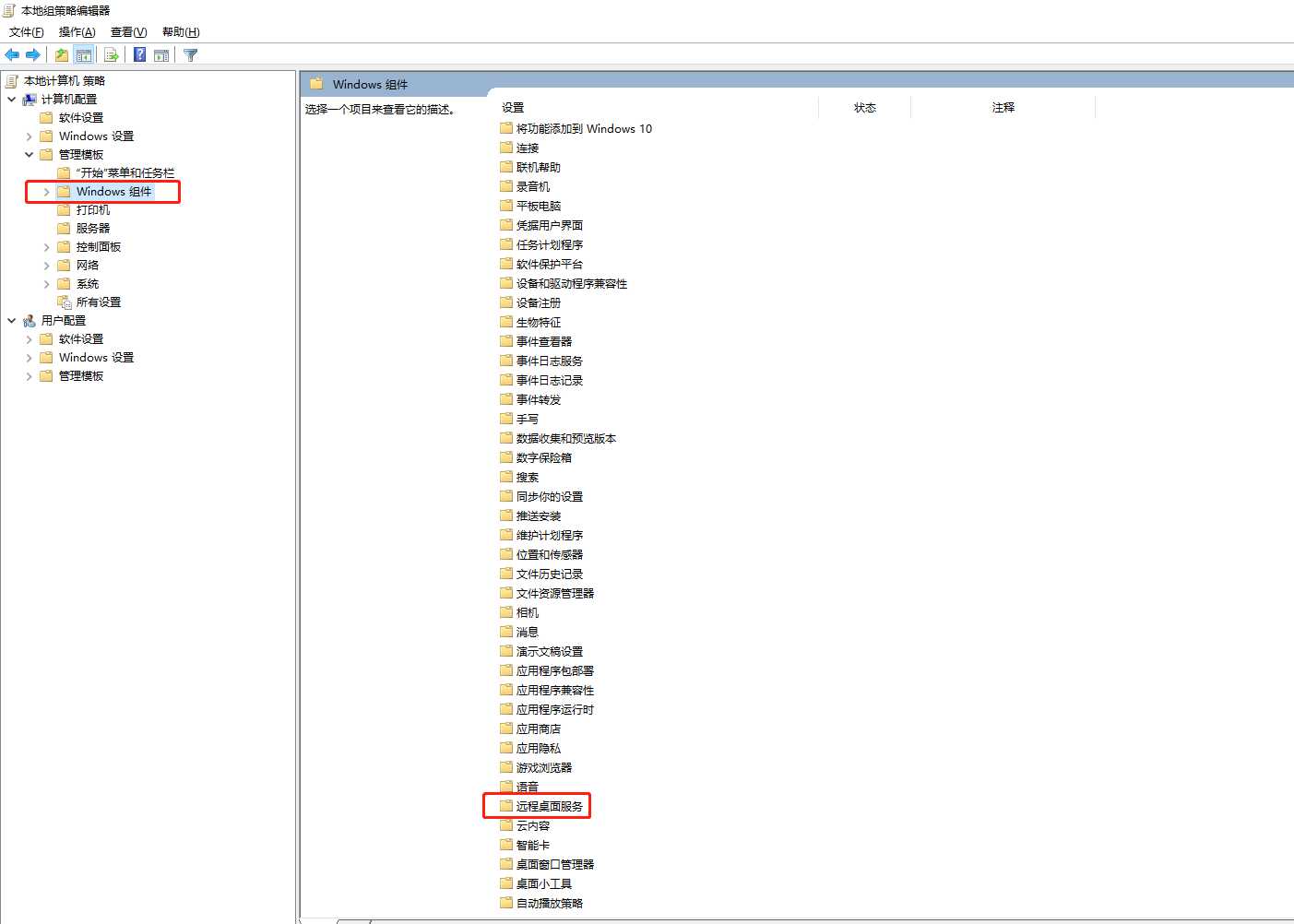The width and height of the screenshot is (1294, 924).
Task: Click folder icon beside 连接
Action: coord(506,148)
